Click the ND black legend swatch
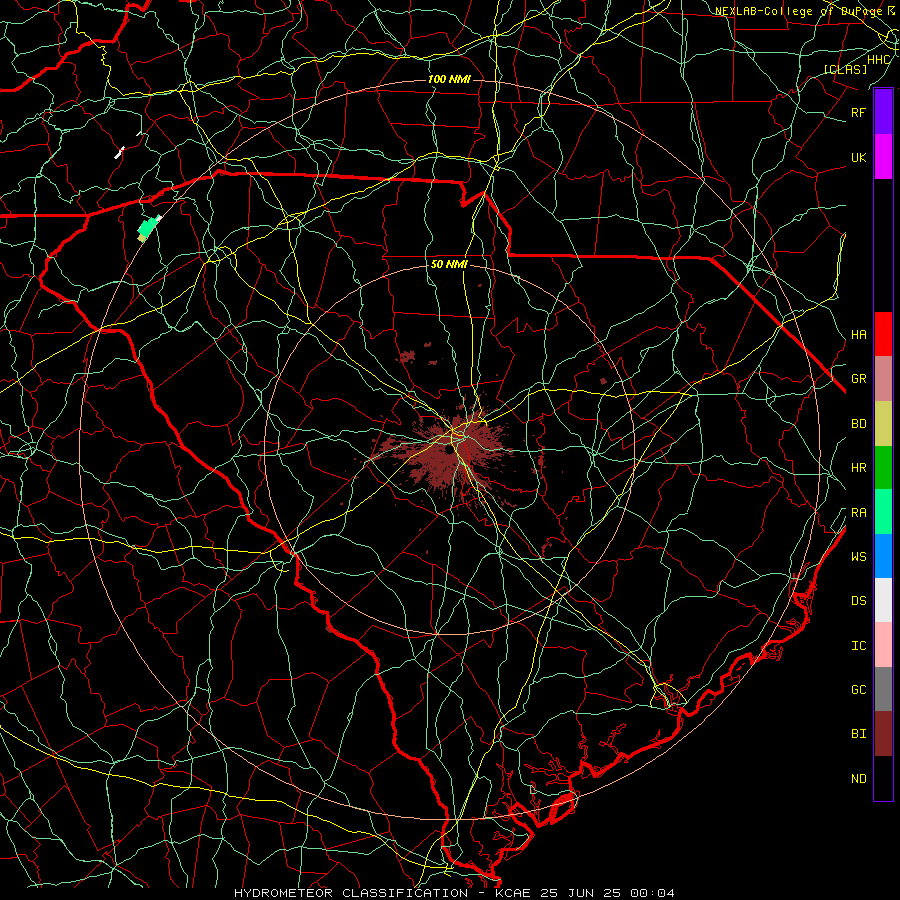Image resolution: width=900 pixels, height=900 pixels. click(883, 778)
